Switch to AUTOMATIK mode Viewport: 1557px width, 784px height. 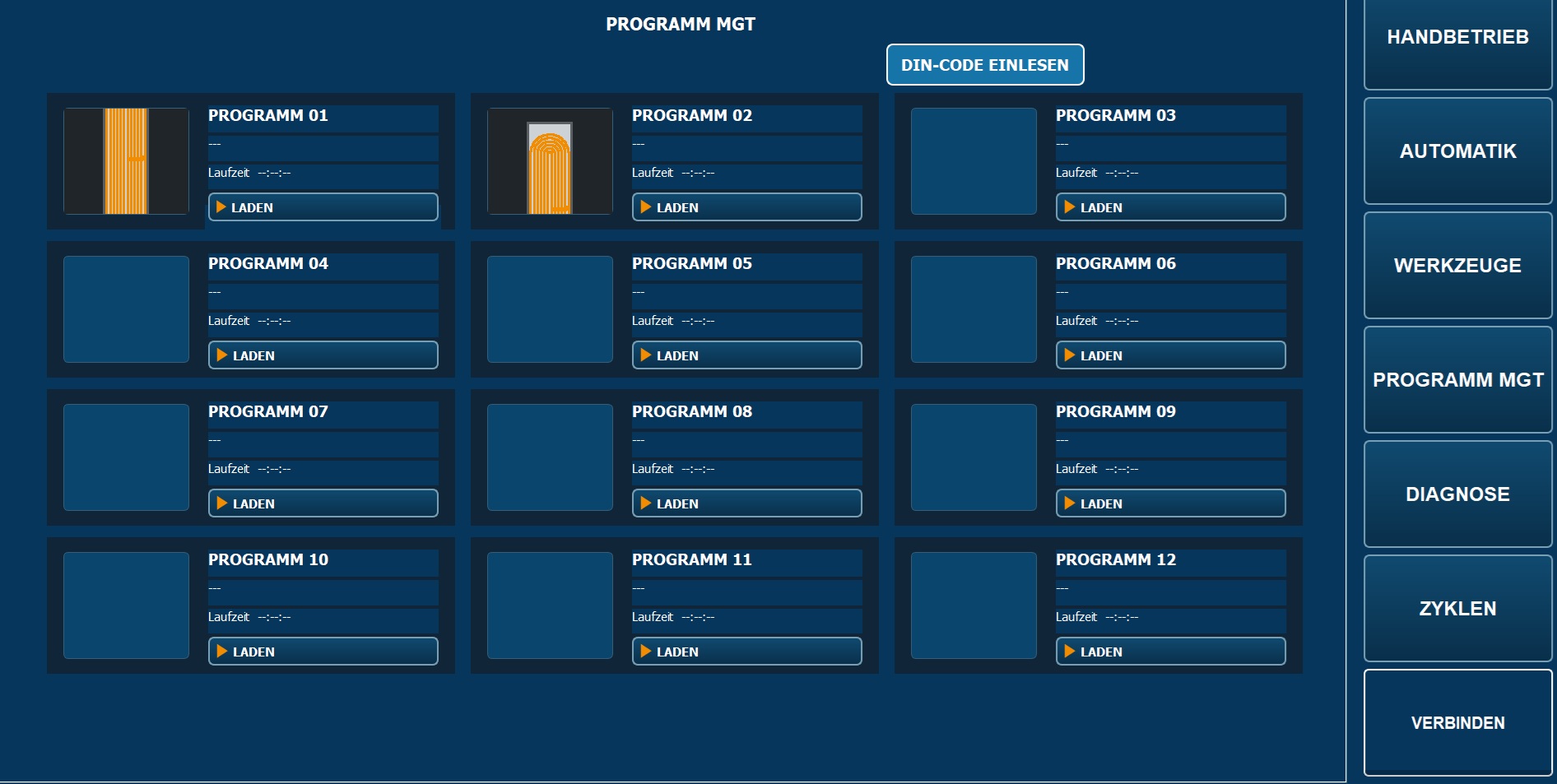coord(1457,151)
